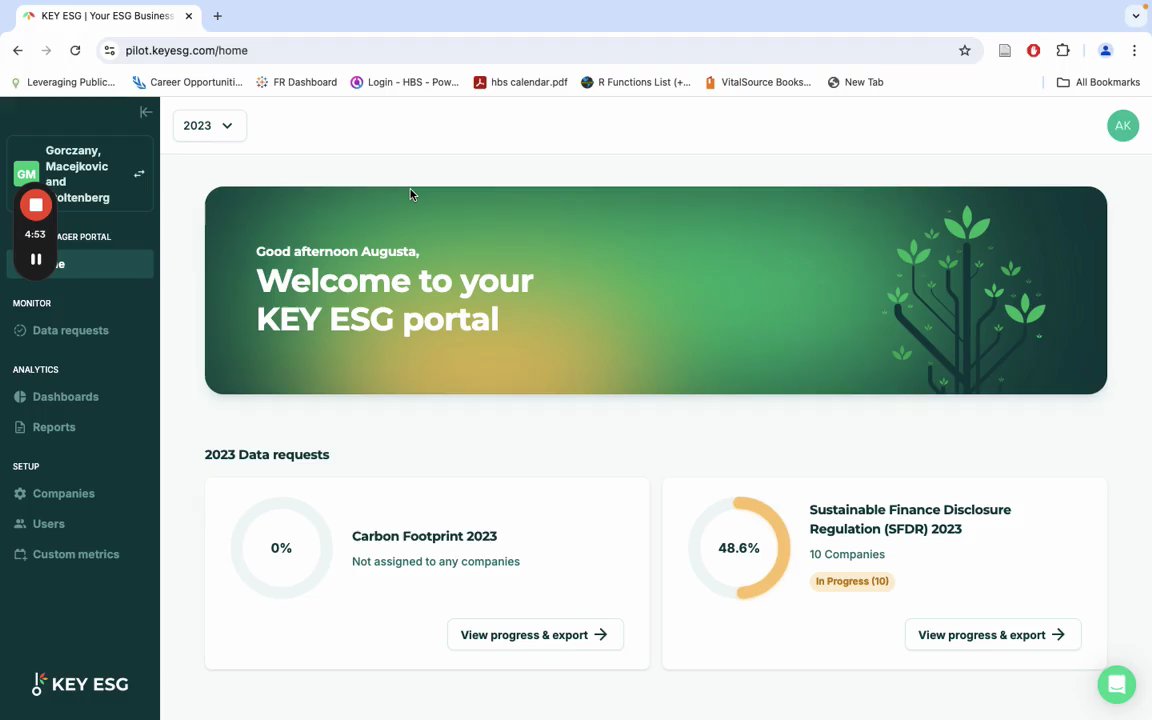
Task: Pause the screen recording
Action: point(35,259)
